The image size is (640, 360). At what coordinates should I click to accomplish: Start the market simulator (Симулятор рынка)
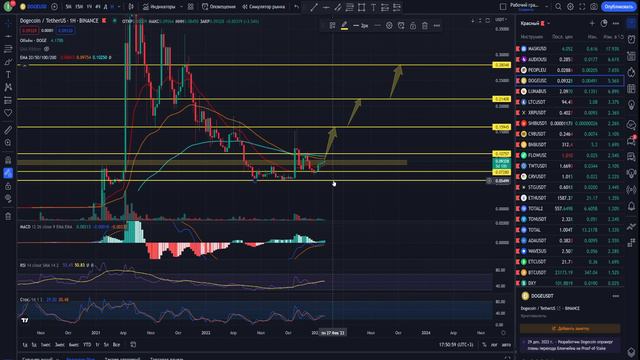tap(263, 7)
